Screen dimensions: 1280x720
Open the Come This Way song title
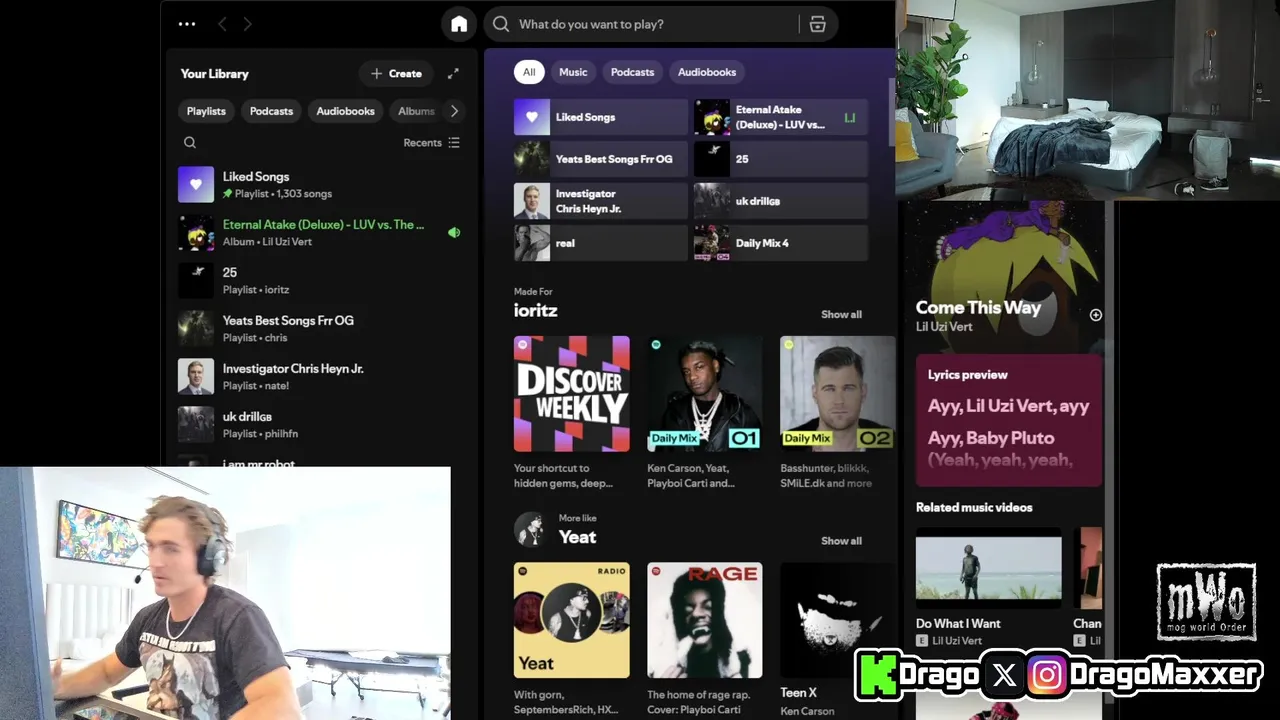pyautogui.click(x=978, y=307)
